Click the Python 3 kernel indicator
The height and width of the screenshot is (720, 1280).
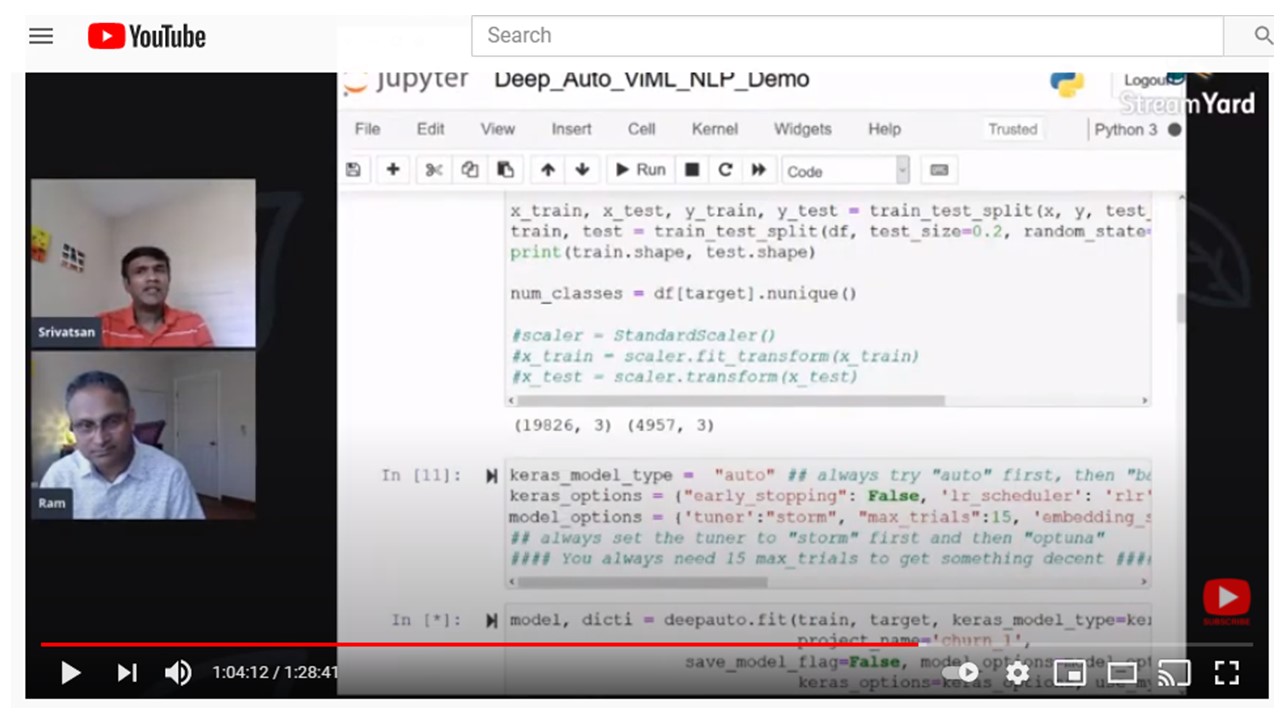point(1137,130)
